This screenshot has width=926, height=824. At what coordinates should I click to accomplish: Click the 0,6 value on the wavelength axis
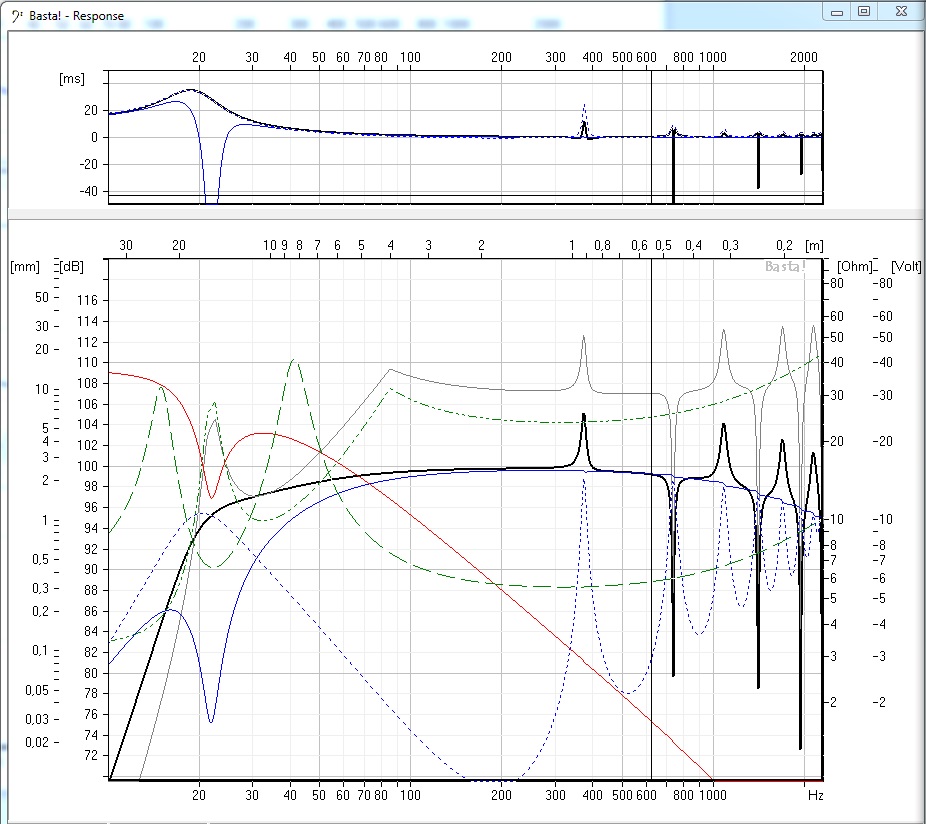639,246
